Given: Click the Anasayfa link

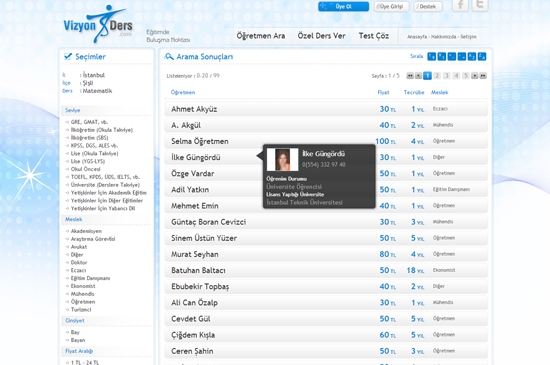Looking at the screenshot, I should point(417,37).
